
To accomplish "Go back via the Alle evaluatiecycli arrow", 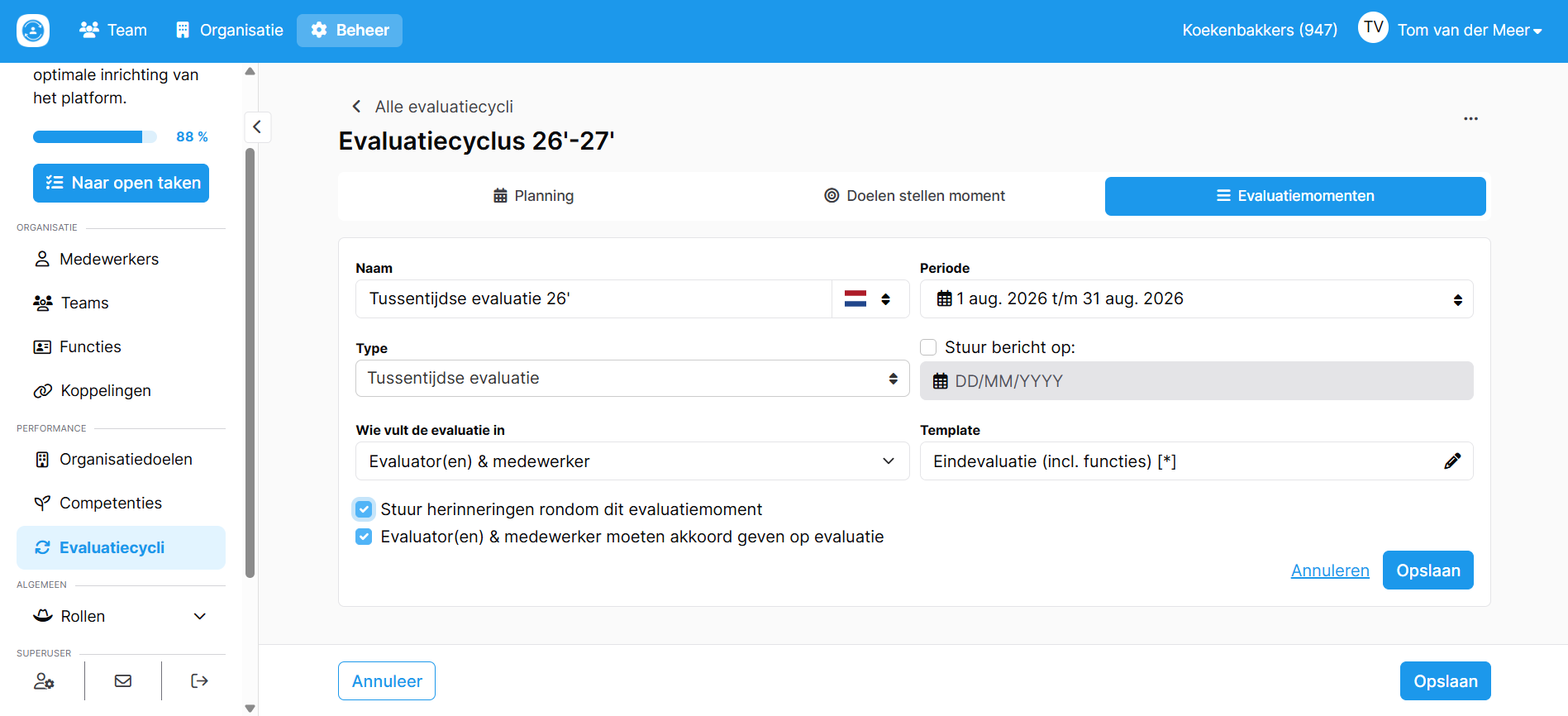I will click(356, 107).
